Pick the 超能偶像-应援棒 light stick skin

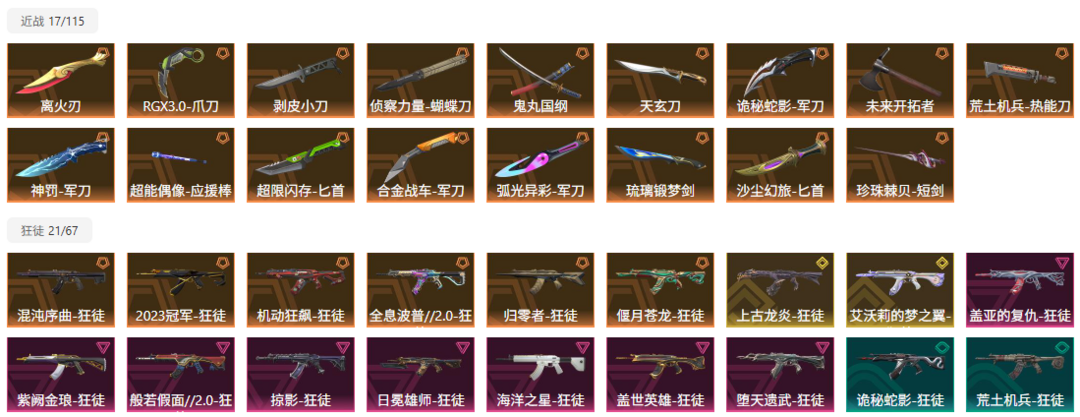(x=180, y=165)
